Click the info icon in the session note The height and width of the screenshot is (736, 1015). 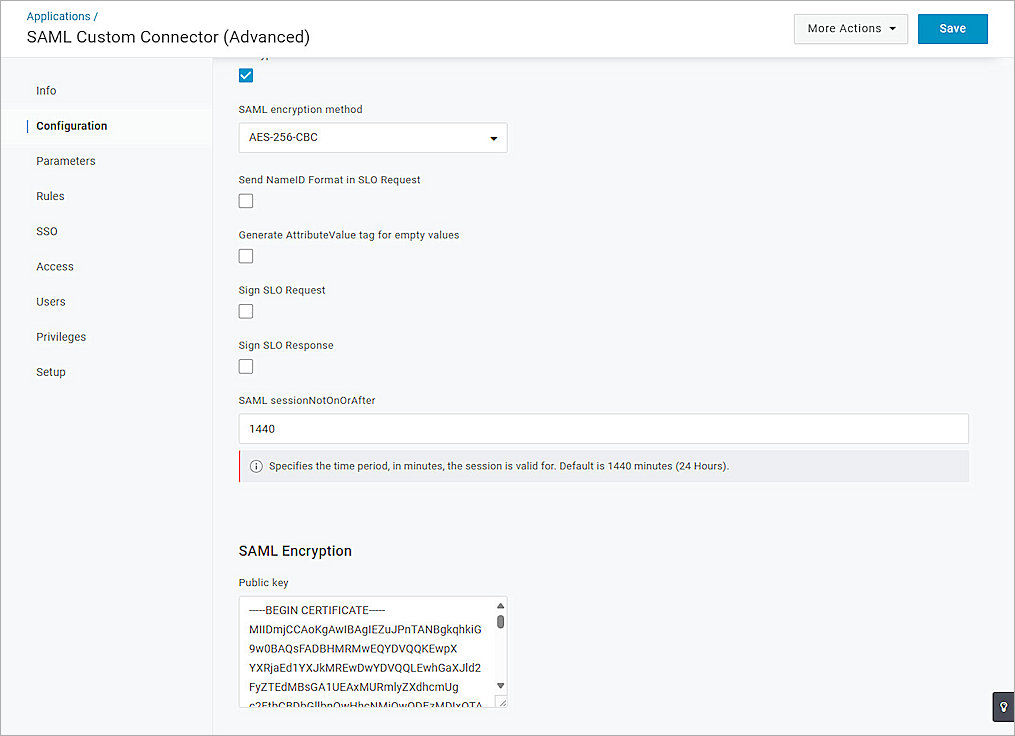point(255,466)
